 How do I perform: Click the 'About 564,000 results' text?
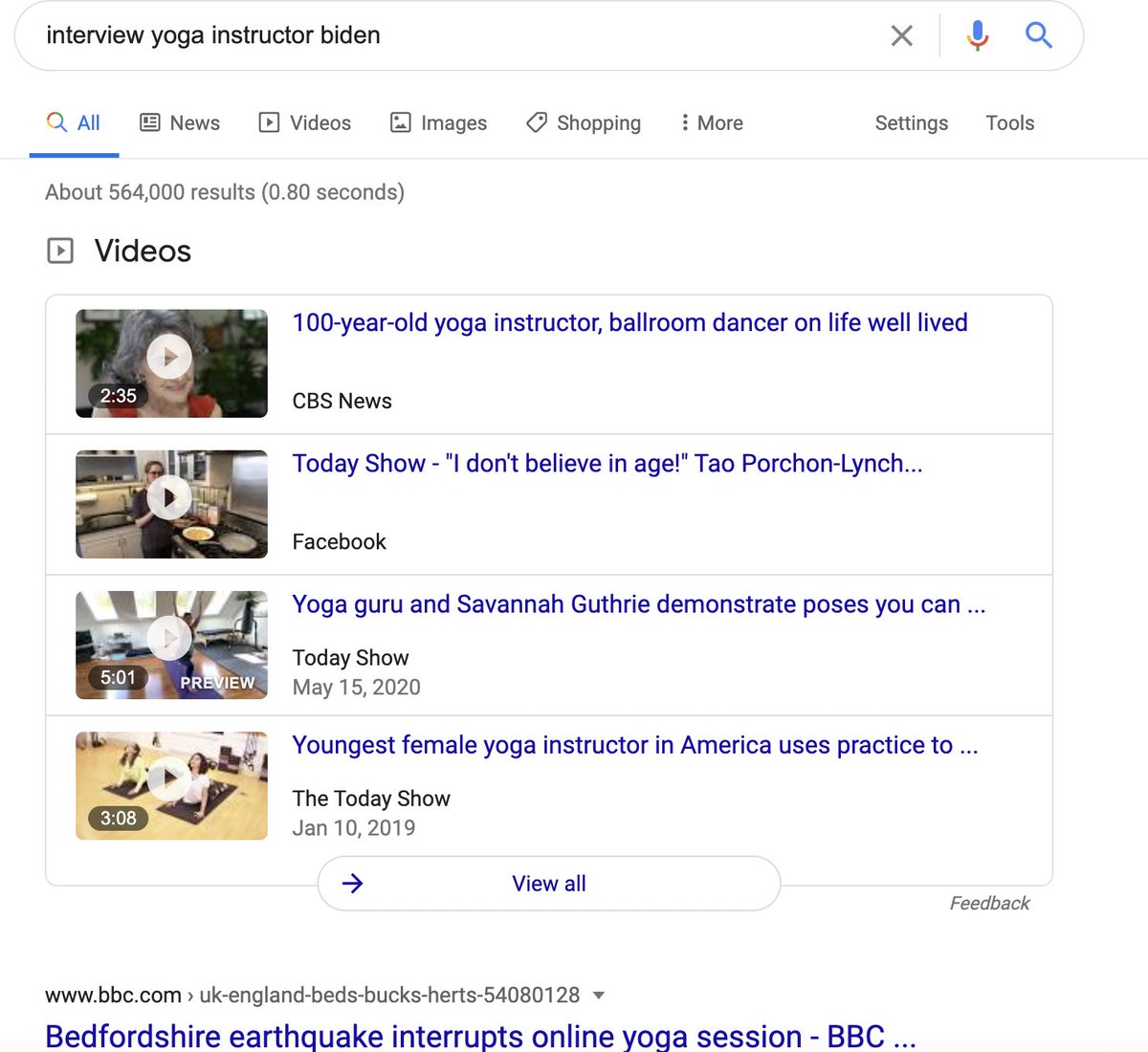(225, 192)
